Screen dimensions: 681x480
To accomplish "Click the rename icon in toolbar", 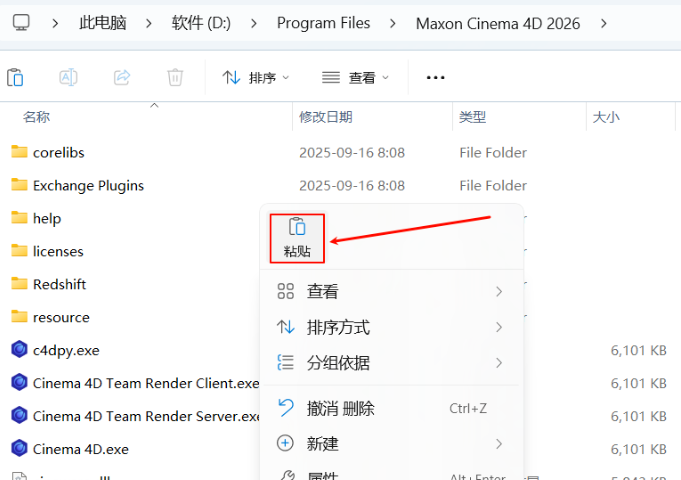I will pyautogui.click(x=69, y=77).
